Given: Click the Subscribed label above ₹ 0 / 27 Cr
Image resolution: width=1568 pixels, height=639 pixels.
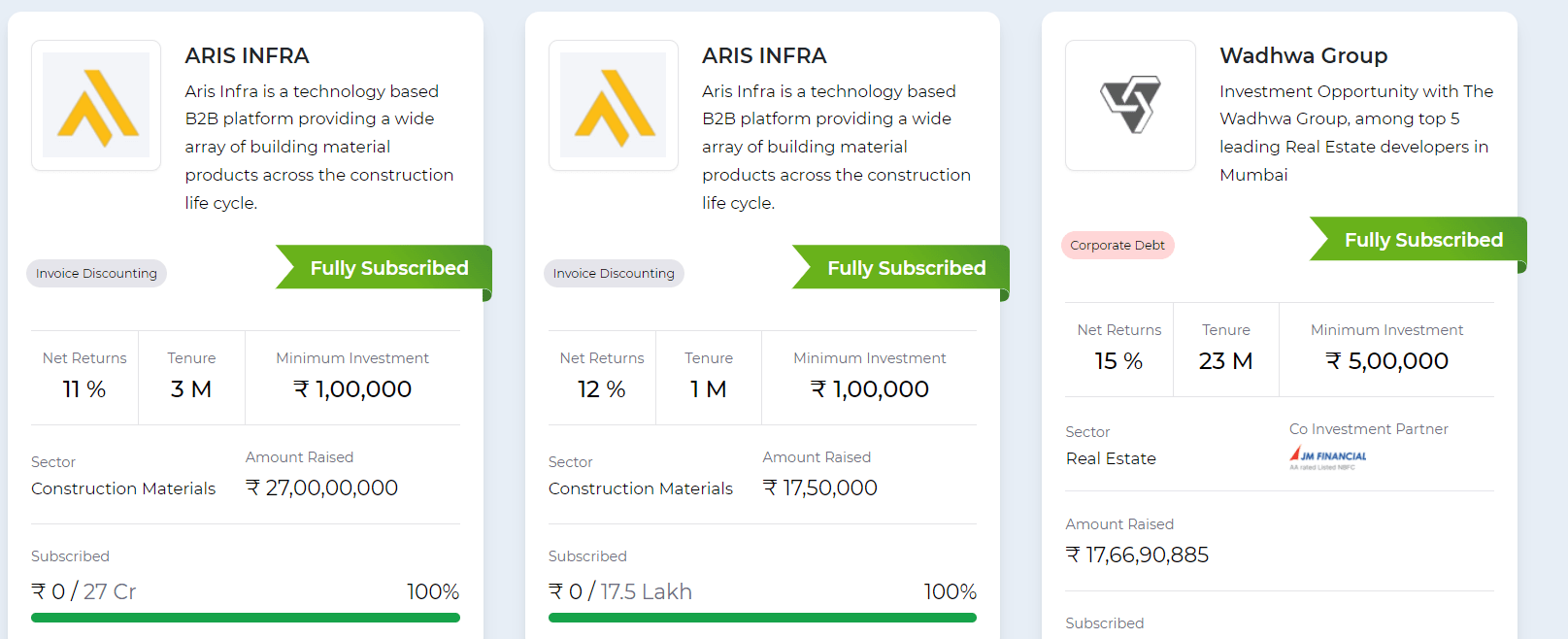Looking at the screenshot, I should [70, 556].
